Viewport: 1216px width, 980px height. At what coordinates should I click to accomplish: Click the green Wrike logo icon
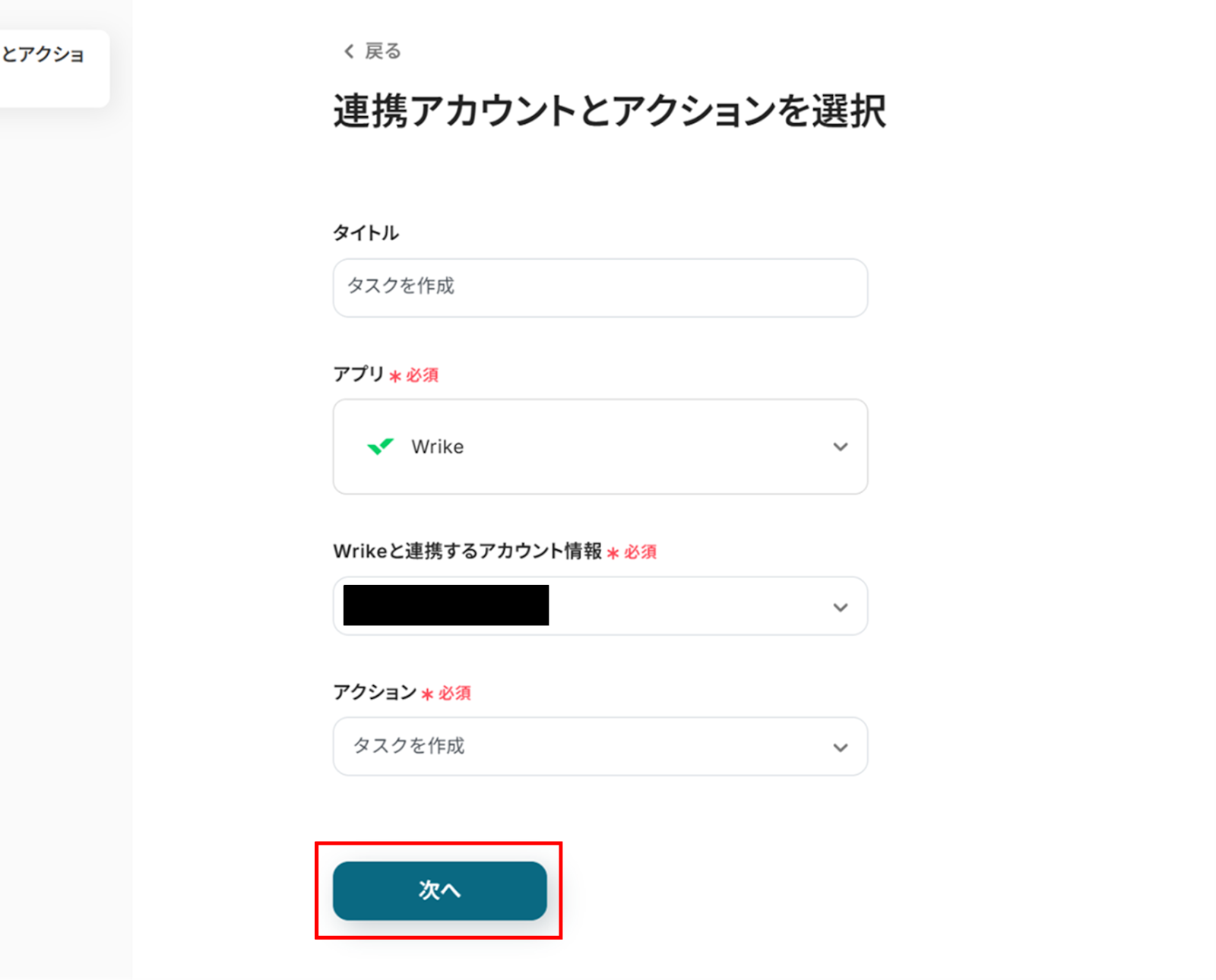tap(380, 446)
